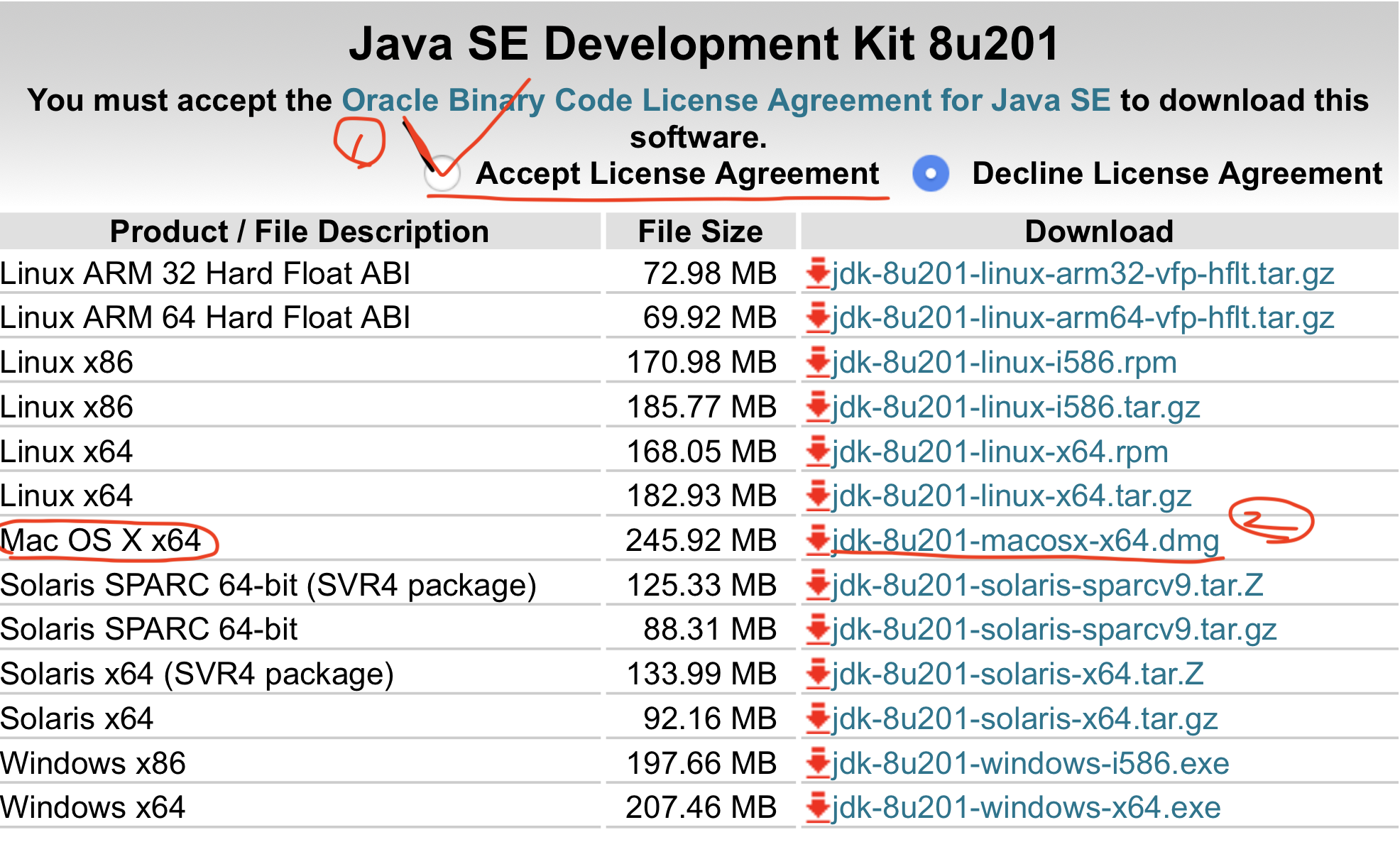Click download icon for solaris-x64.tar.Z

[x=818, y=674]
